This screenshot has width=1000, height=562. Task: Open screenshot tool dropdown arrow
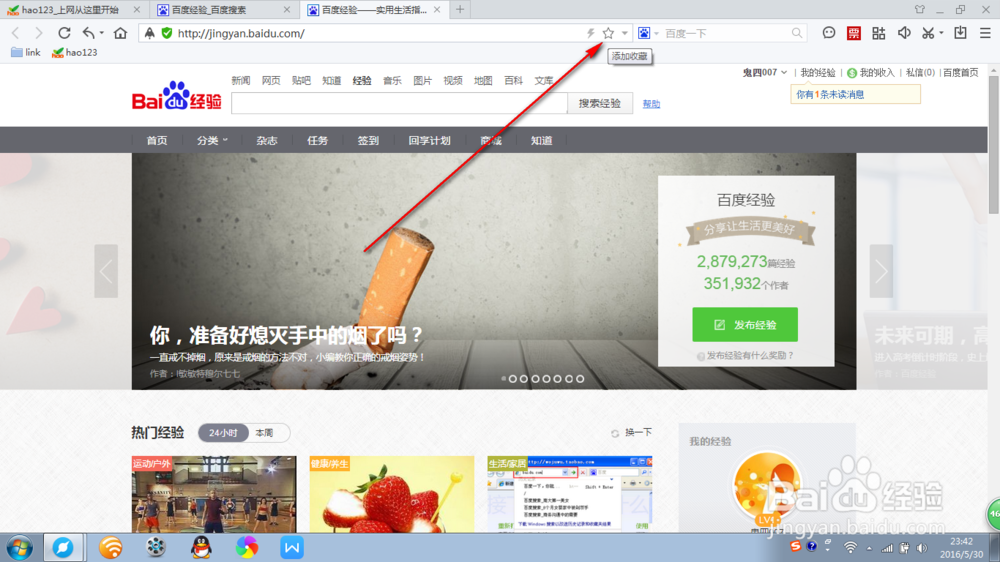point(941,33)
